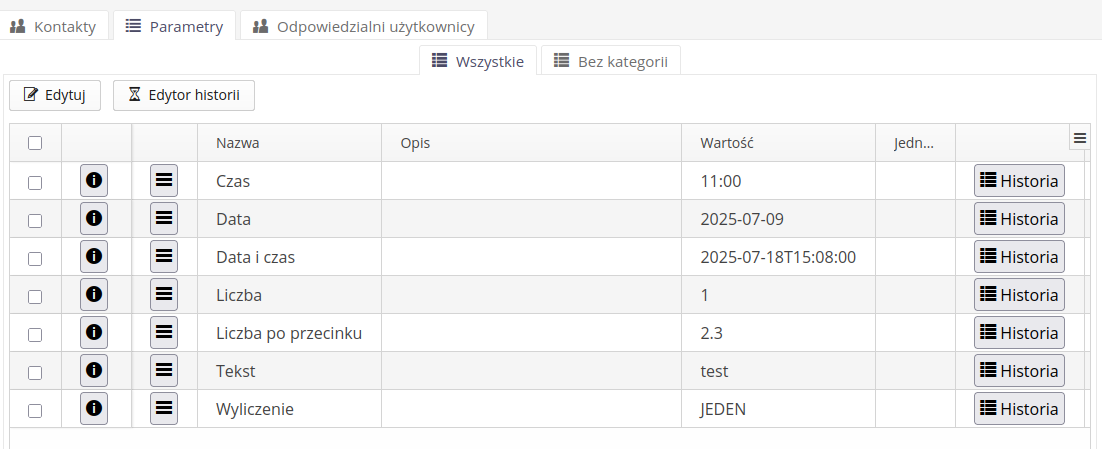This screenshot has width=1102, height=449.
Task: Click the info icon in the Czas row
Action: (94, 181)
